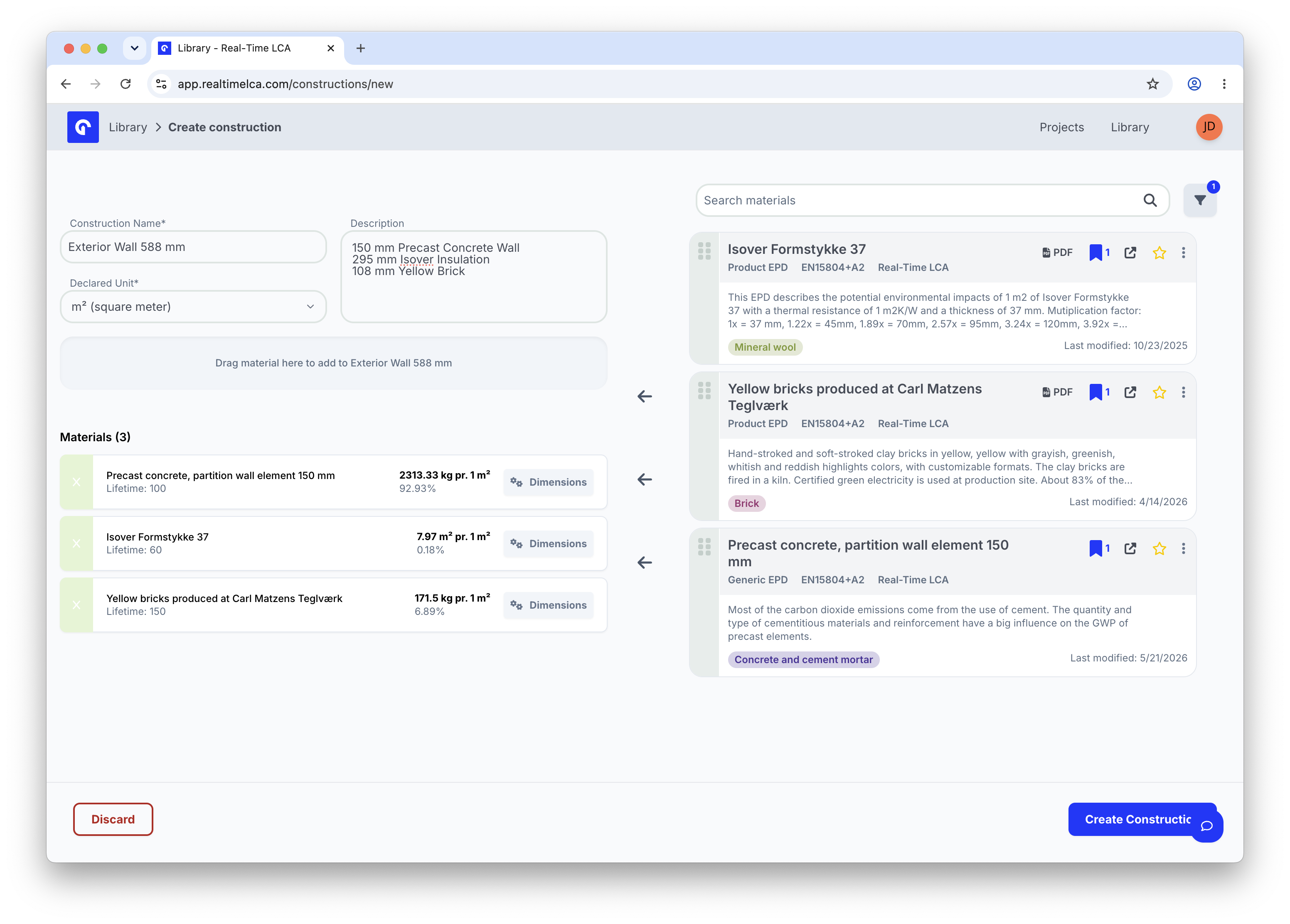Go to Library in top navigation
This screenshot has width=1290, height=924.
pos(1130,127)
